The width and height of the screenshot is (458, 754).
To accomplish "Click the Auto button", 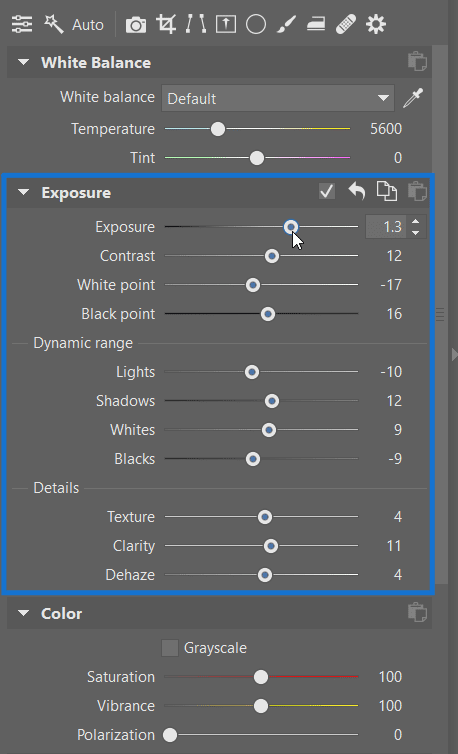I will 88,25.
